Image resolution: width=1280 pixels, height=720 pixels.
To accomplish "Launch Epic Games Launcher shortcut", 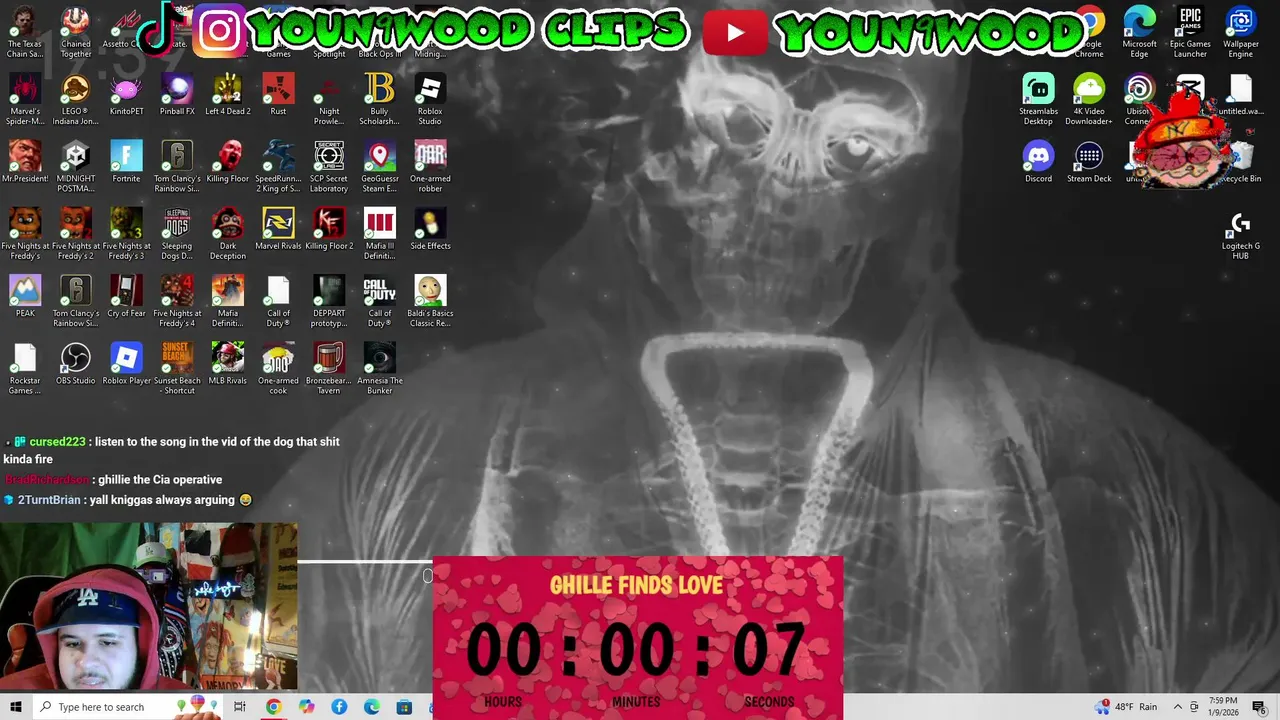I will (1190, 32).
